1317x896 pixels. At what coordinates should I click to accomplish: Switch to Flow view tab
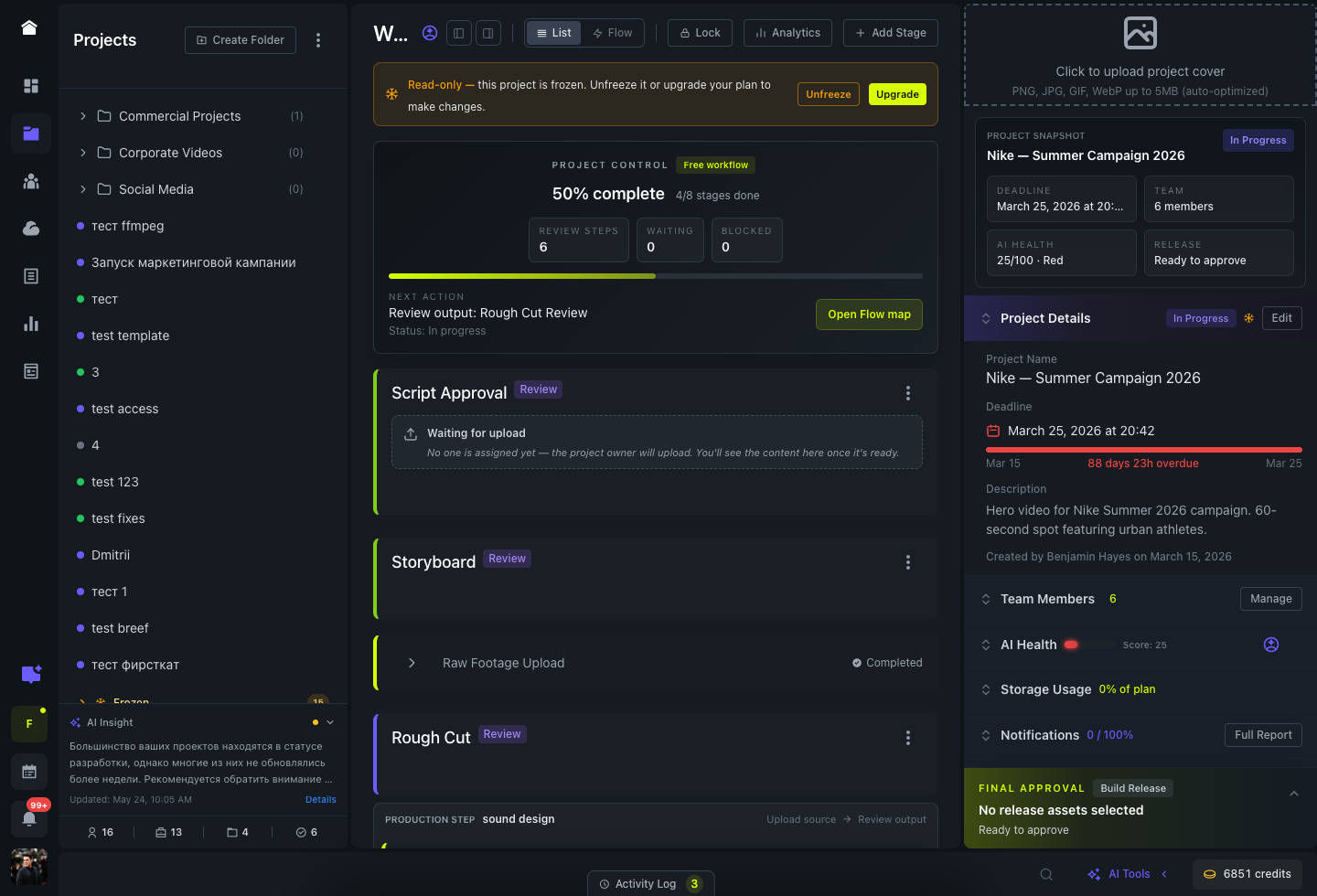tap(613, 33)
